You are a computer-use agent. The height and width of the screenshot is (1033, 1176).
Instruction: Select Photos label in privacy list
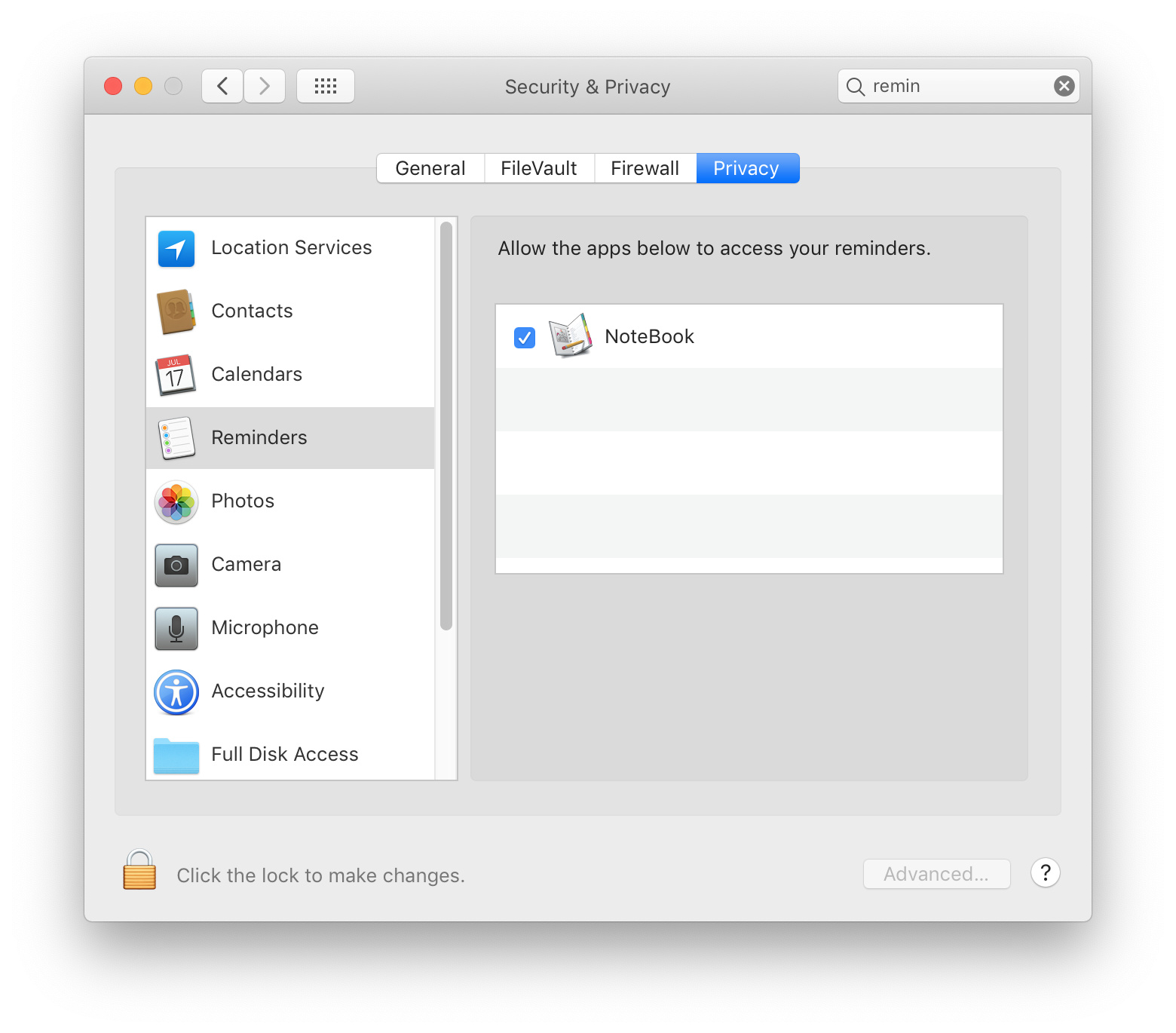pos(243,501)
